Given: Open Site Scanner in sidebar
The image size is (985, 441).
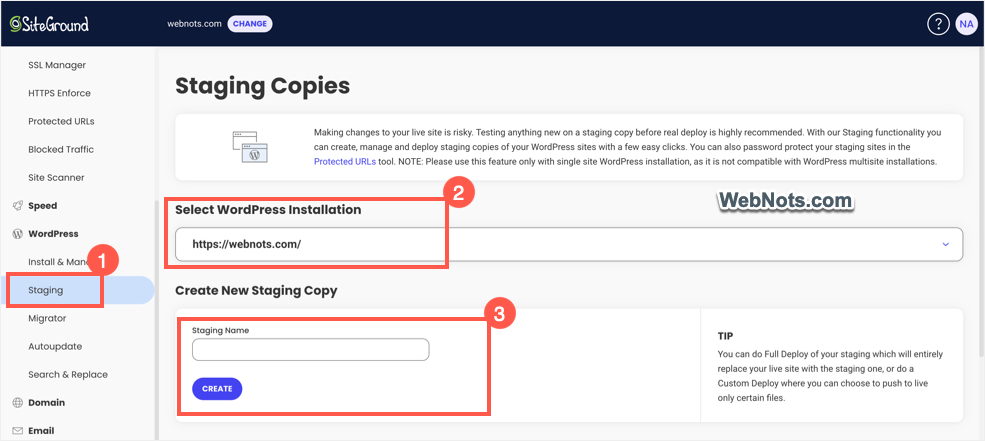Looking at the screenshot, I should pos(57,178).
